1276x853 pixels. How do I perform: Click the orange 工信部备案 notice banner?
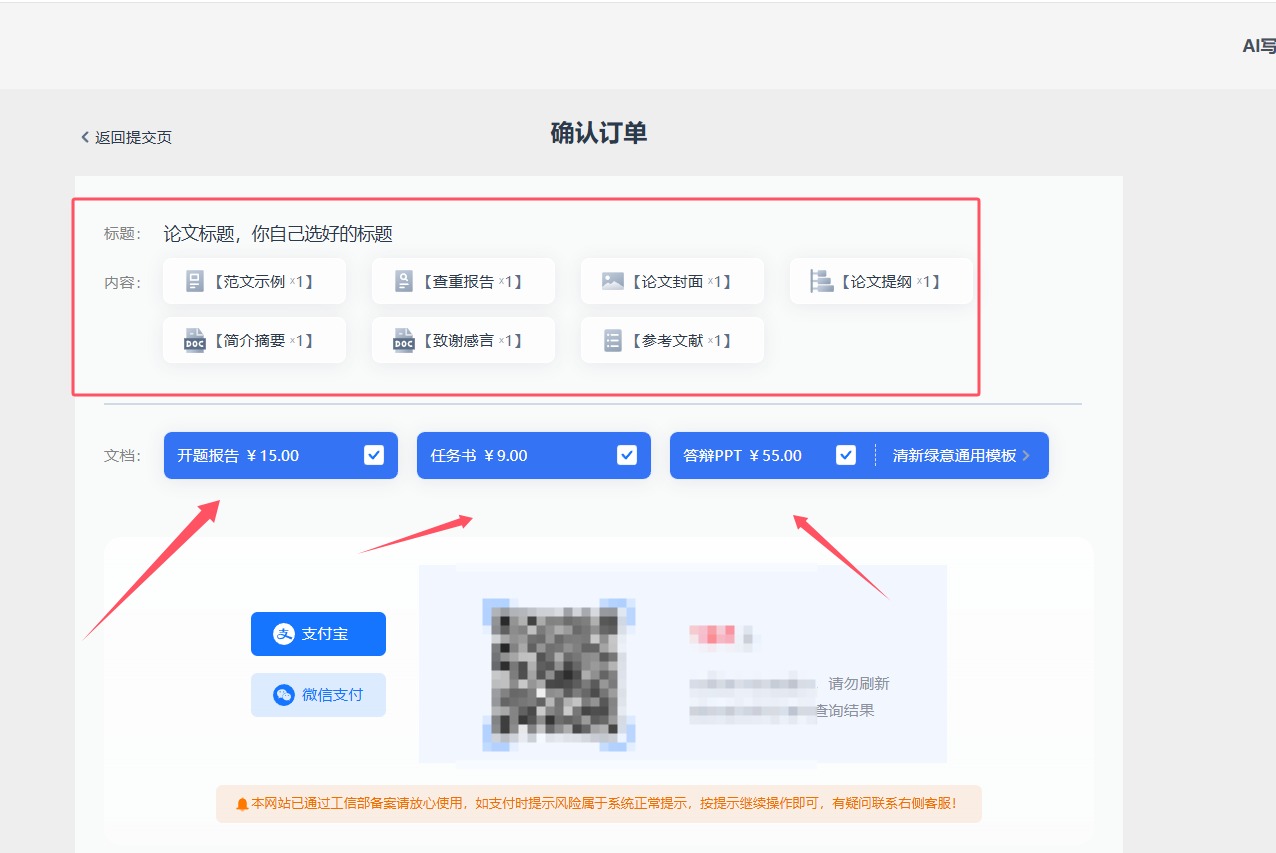(598, 803)
